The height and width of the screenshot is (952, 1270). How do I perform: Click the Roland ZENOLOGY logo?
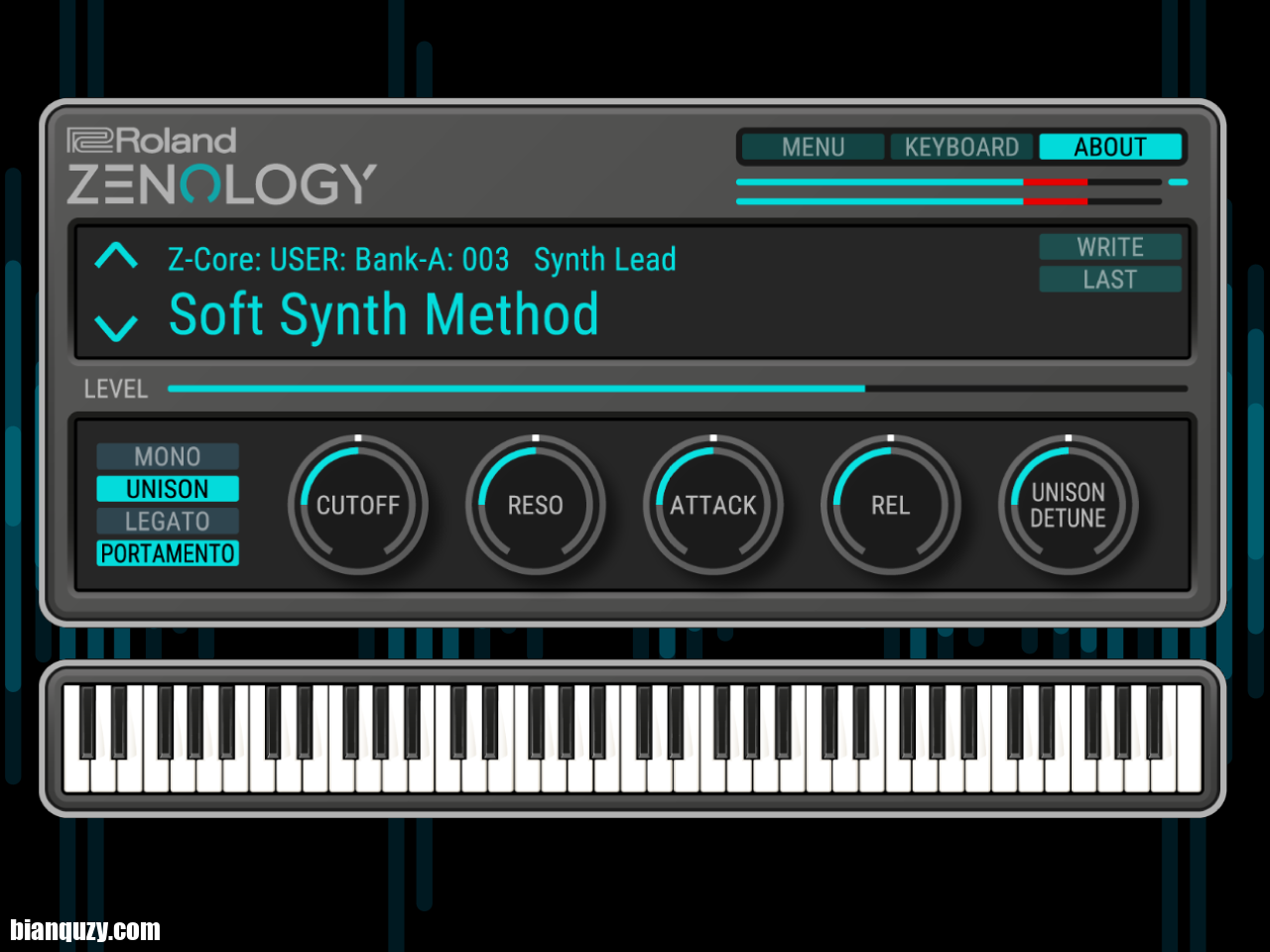point(221,166)
